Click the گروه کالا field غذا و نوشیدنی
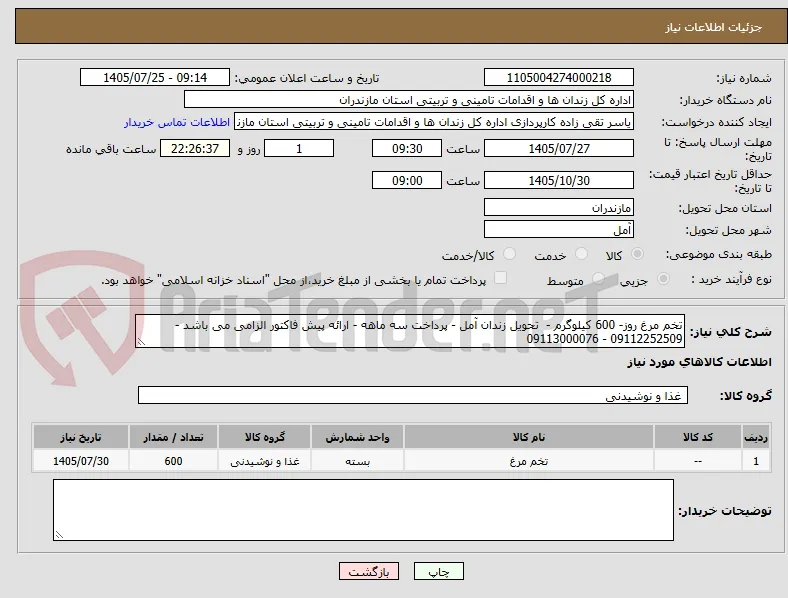This screenshot has height=598, width=788. click(x=413, y=395)
